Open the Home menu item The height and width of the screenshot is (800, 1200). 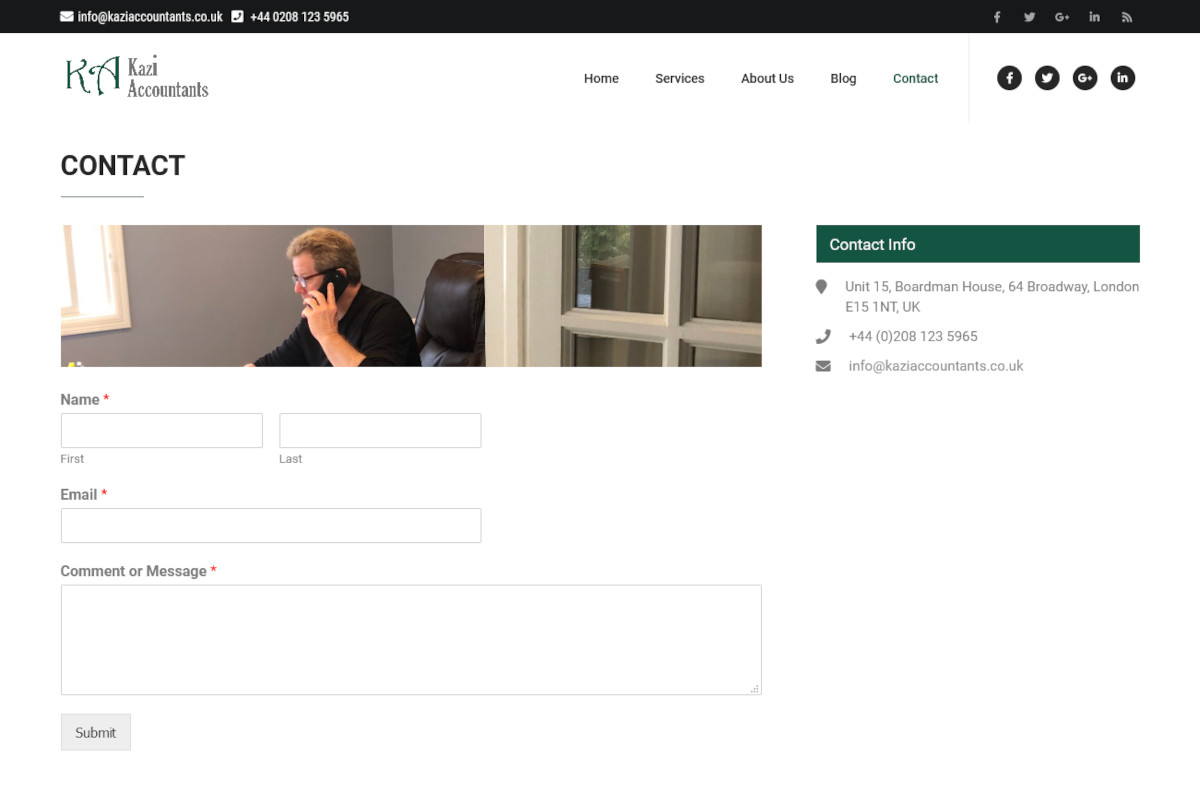(601, 78)
